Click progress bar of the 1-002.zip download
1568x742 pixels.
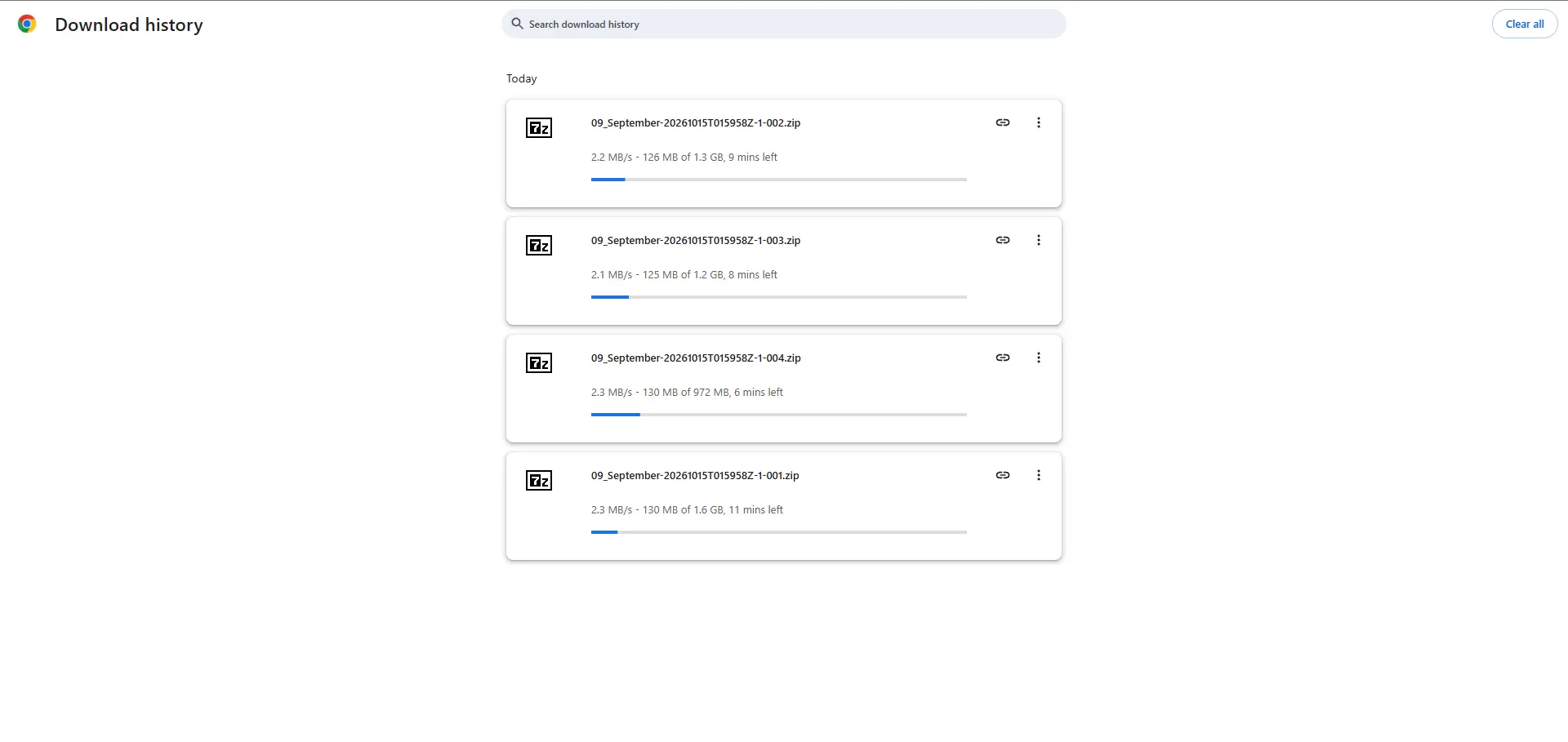pos(779,180)
